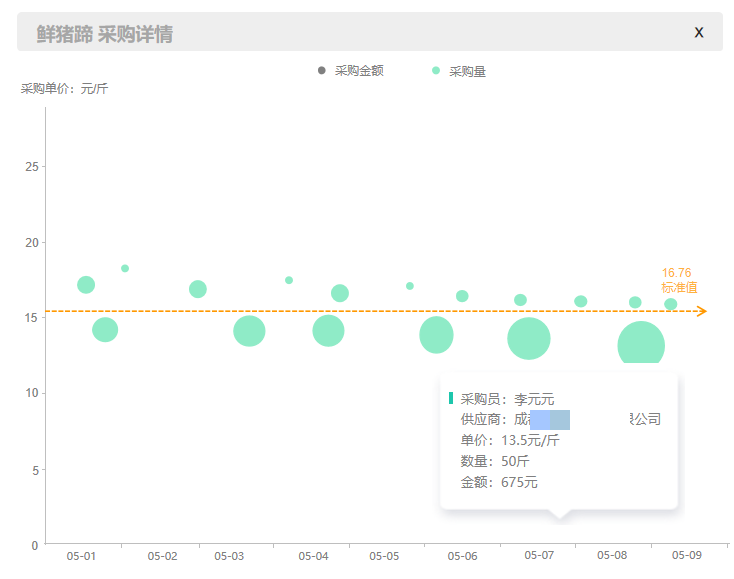Click the 采购量 legend label

(467, 72)
